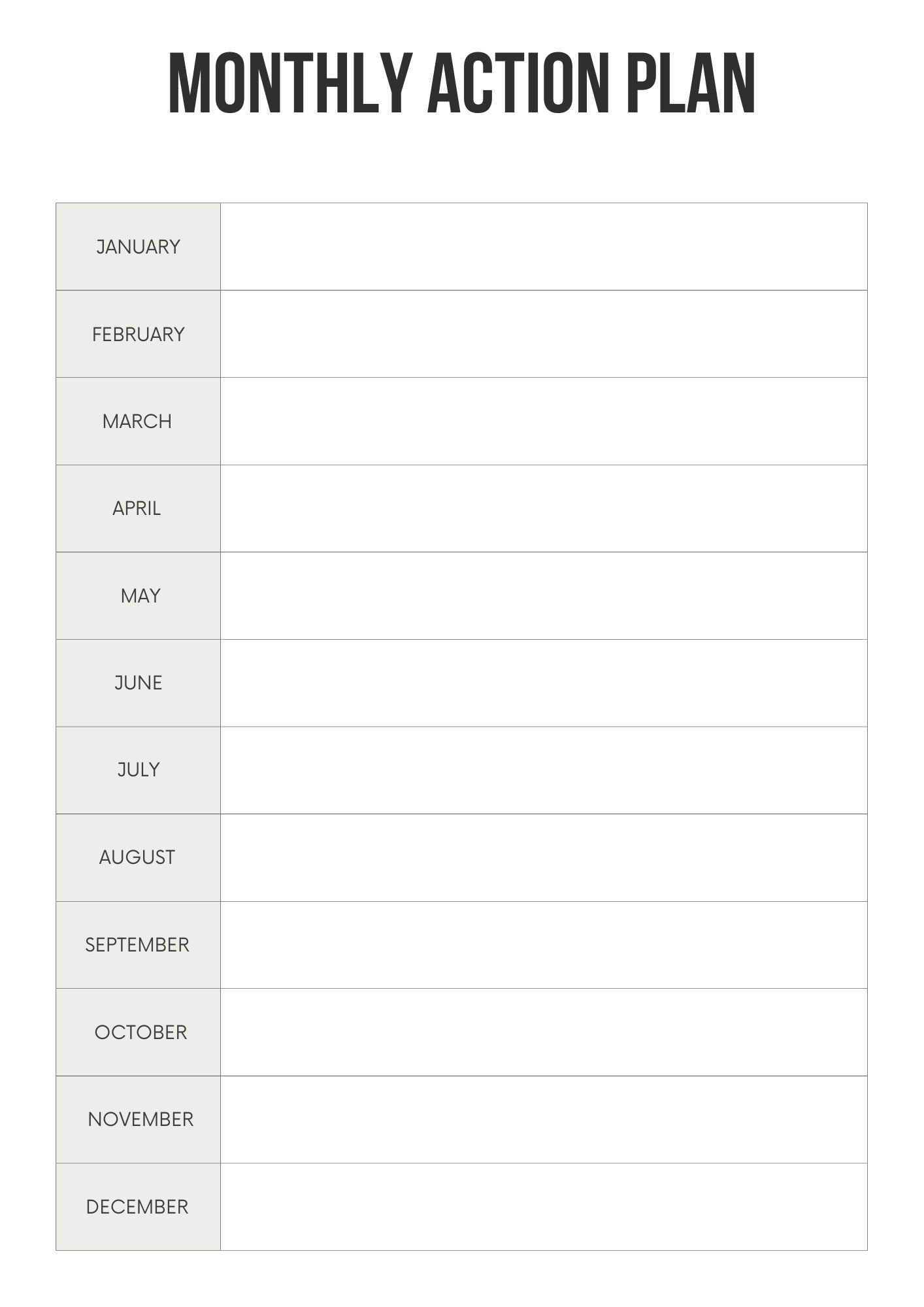Click the empty November action field
This screenshot has height=1307, width=924.
544,1119
